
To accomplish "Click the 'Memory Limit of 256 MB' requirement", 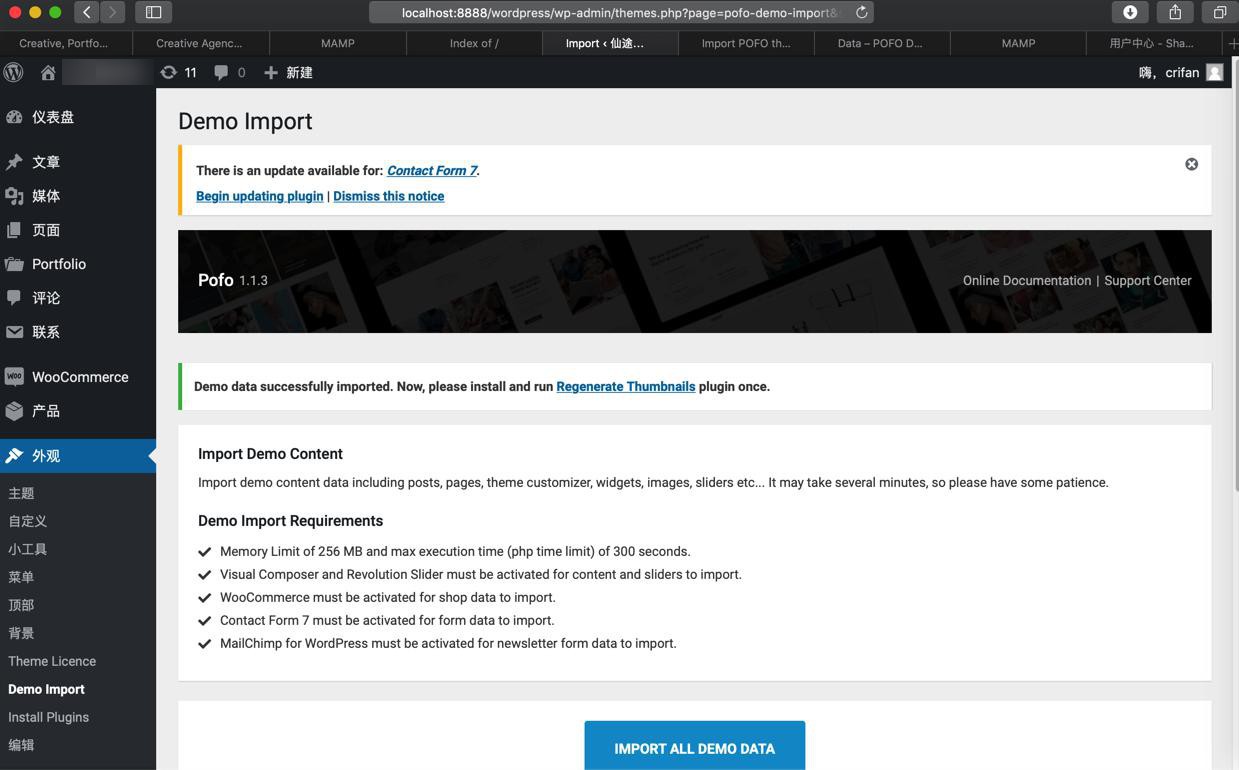I will pyautogui.click(x=455, y=551).
